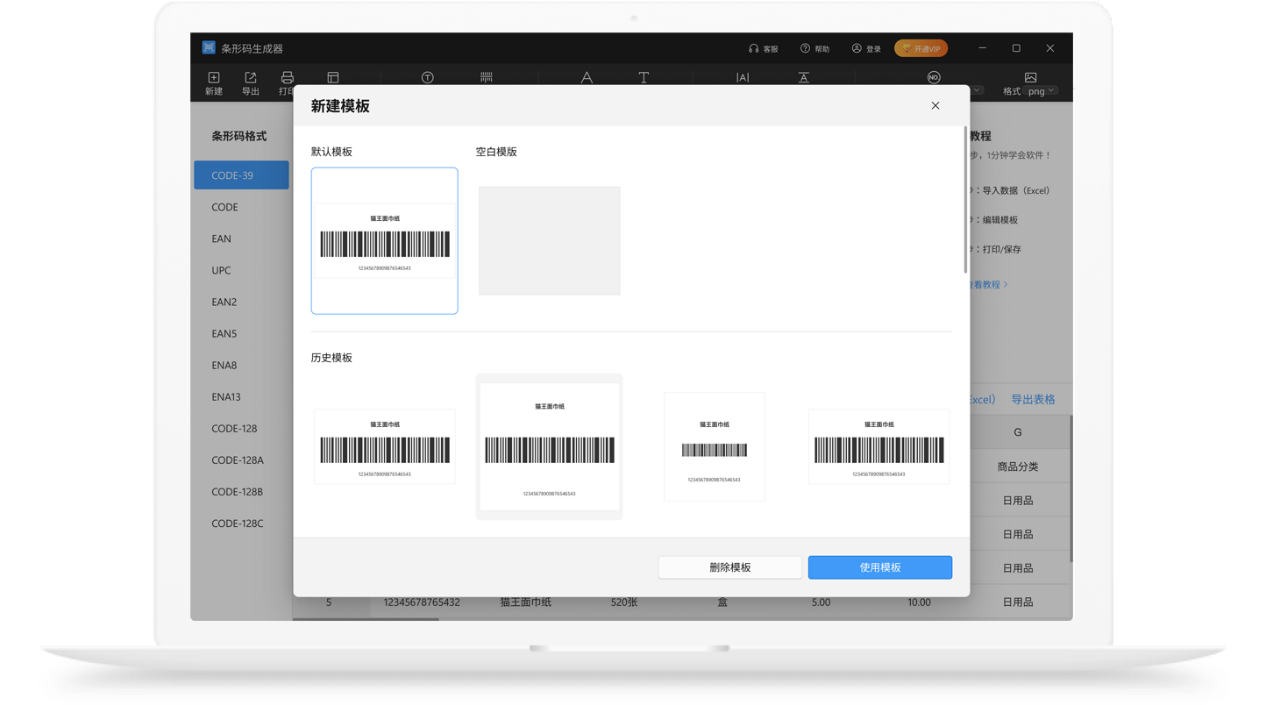Click the customer service 客服 headset icon

pyautogui.click(x=753, y=48)
